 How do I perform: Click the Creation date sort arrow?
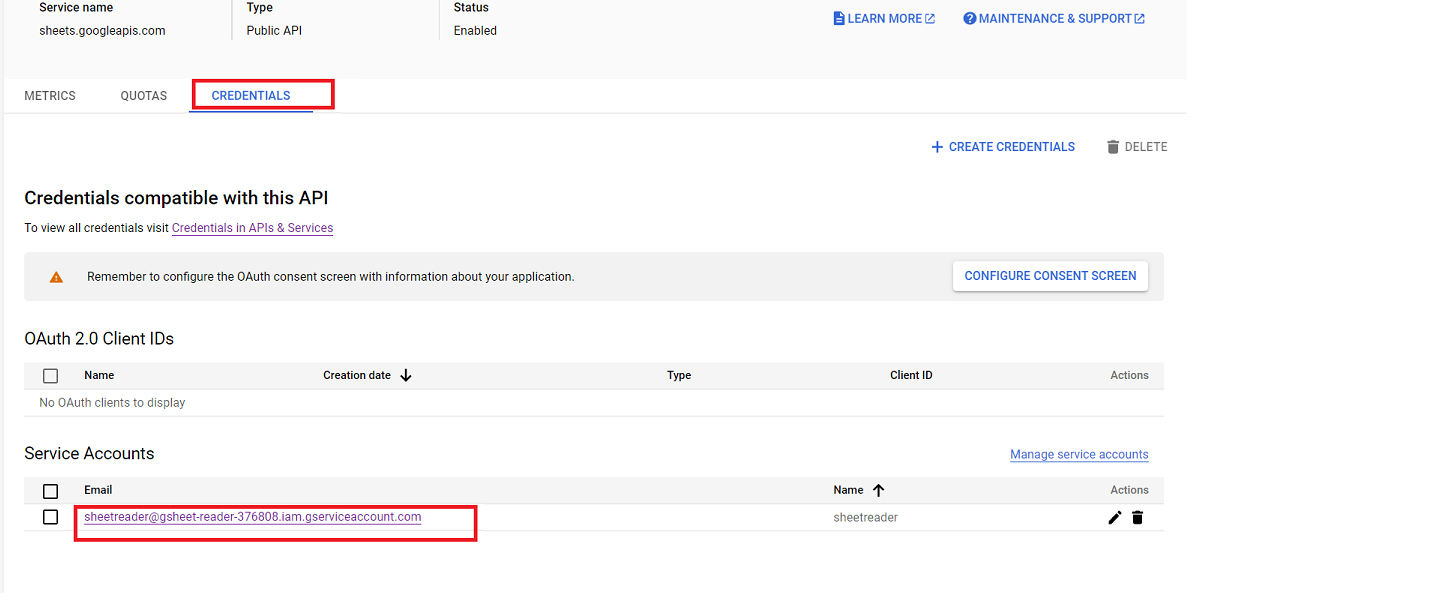pos(406,376)
